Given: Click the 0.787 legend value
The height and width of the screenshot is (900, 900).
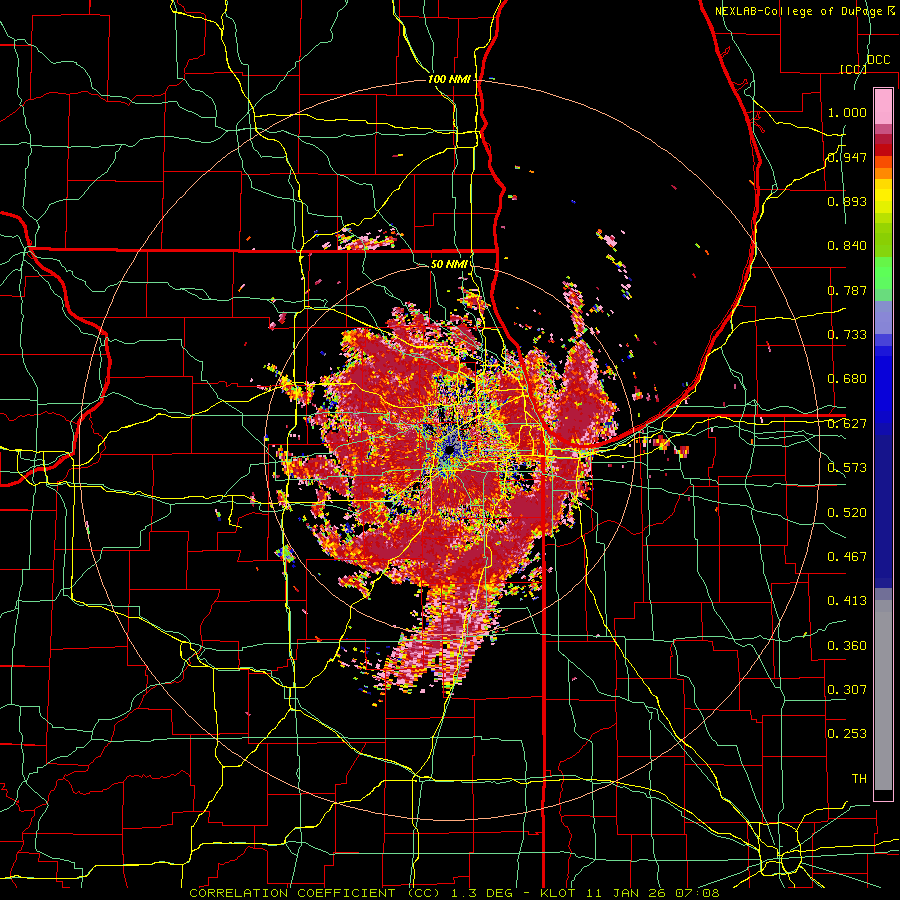Looking at the screenshot, I should point(847,290).
